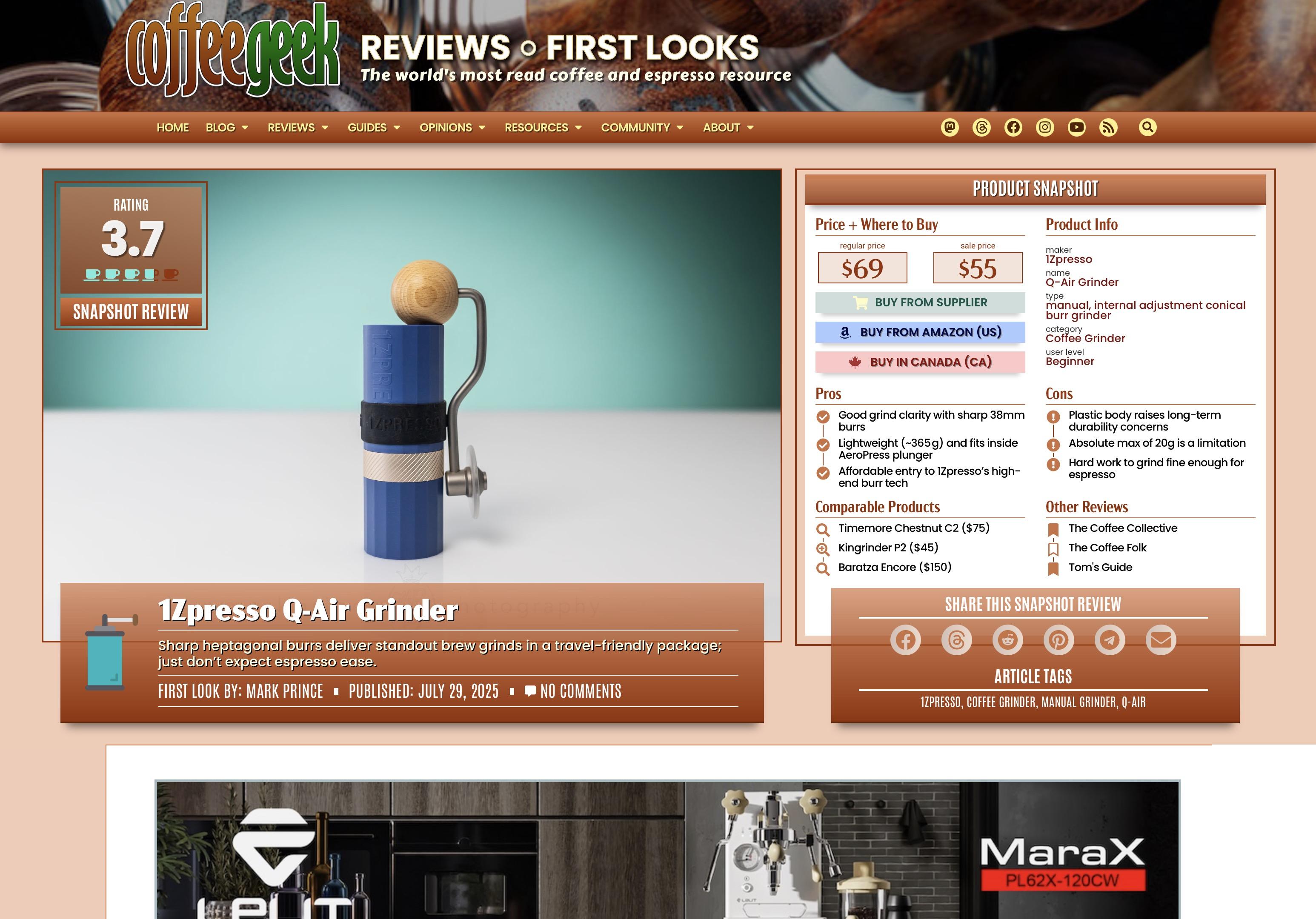Click the grinder icon beside the review title
Image resolution: width=1316 pixels, height=919 pixels.
(x=111, y=652)
